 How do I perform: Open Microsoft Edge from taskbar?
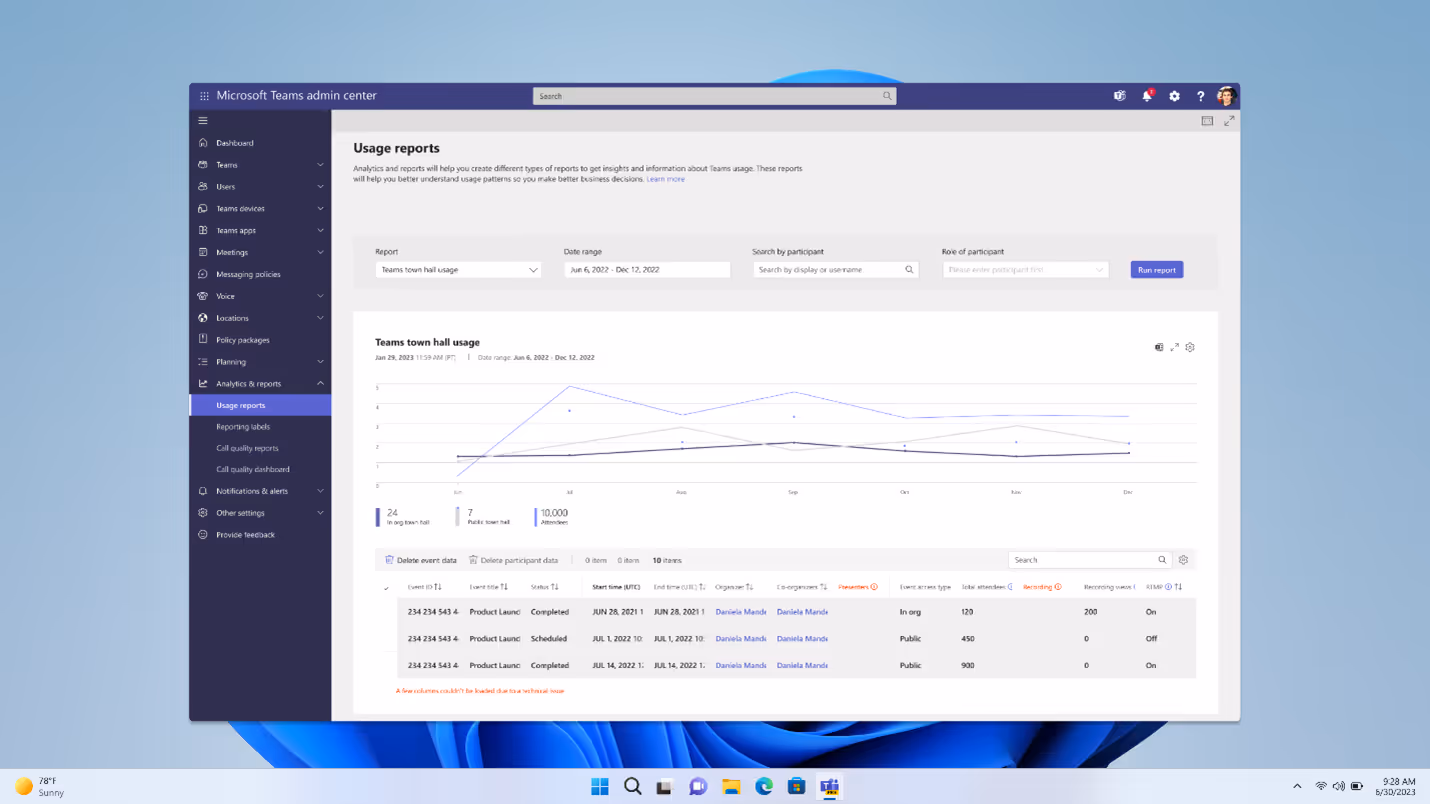tap(764, 786)
